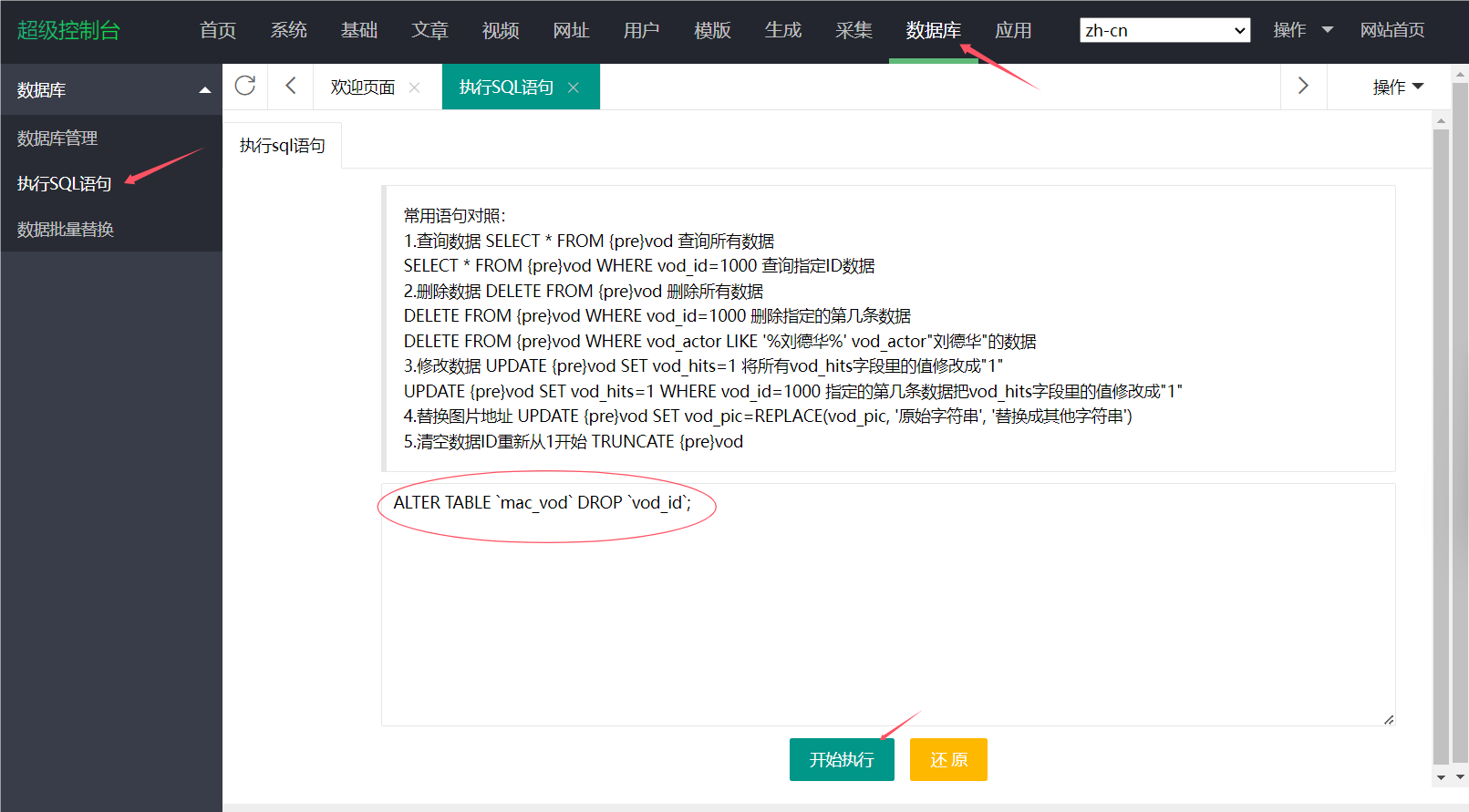Click the resize handle of the SQL textarea
The image size is (1469, 812).
pyautogui.click(x=1388, y=720)
